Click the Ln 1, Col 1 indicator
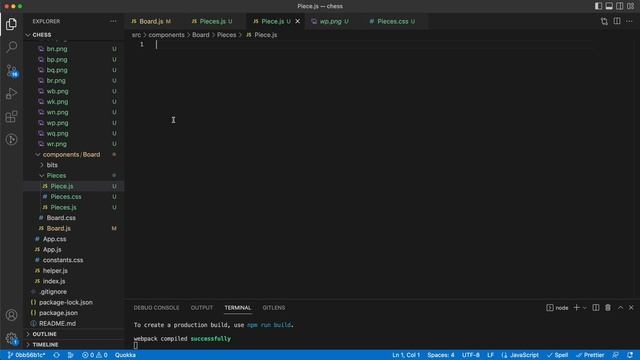 click(x=406, y=355)
